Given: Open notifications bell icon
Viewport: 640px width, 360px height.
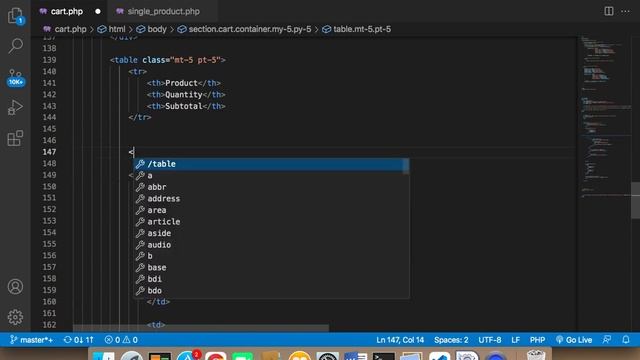Looking at the screenshot, I should (626, 340).
